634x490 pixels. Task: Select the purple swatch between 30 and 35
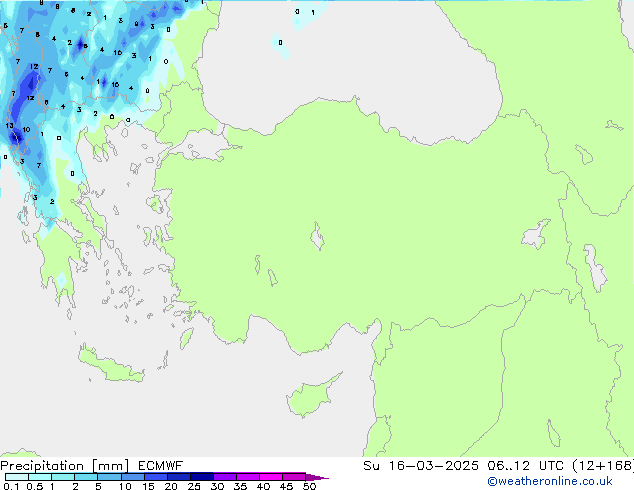tap(225, 477)
